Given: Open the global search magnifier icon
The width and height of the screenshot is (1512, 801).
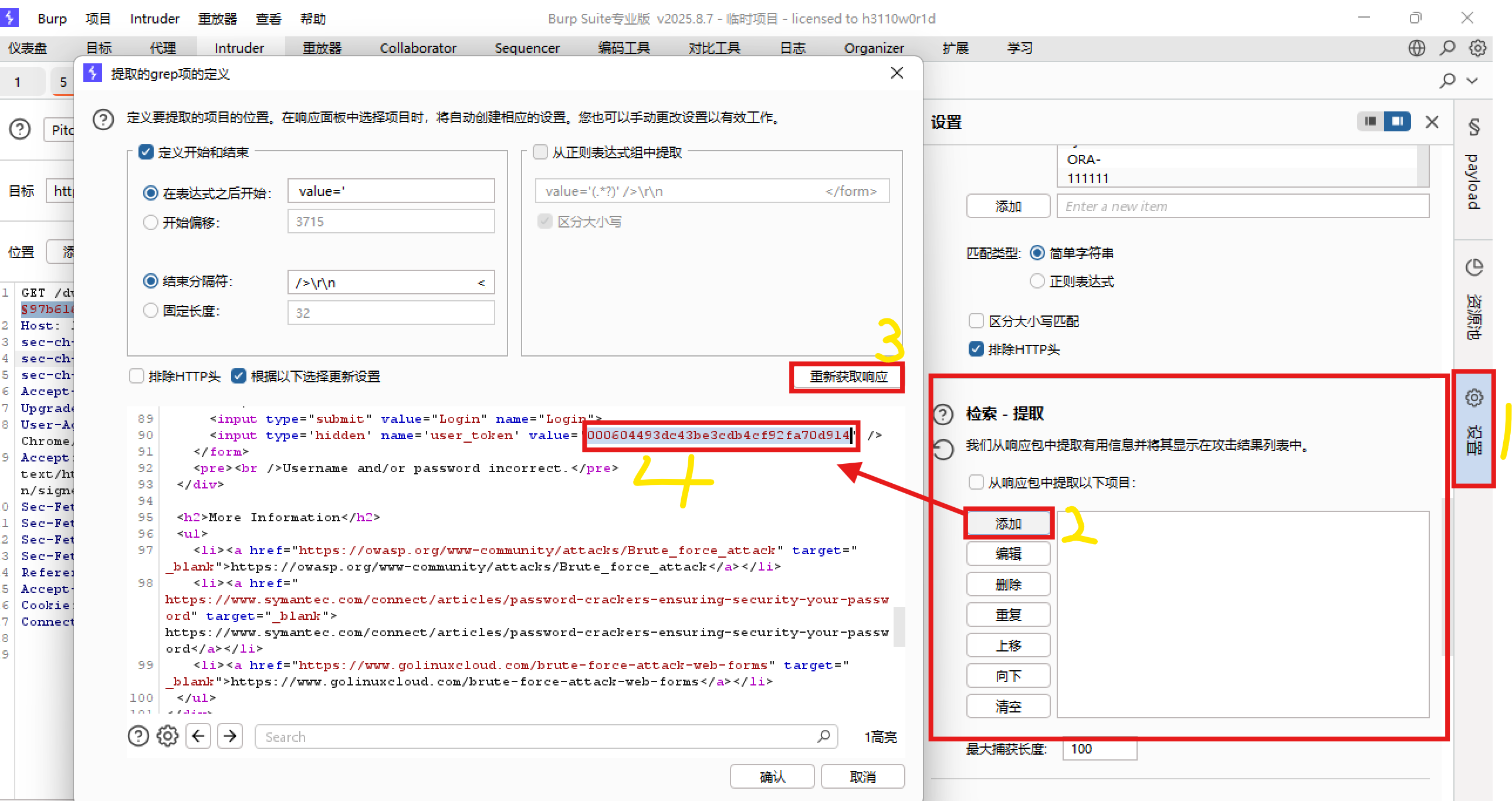Looking at the screenshot, I should 1447,48.
